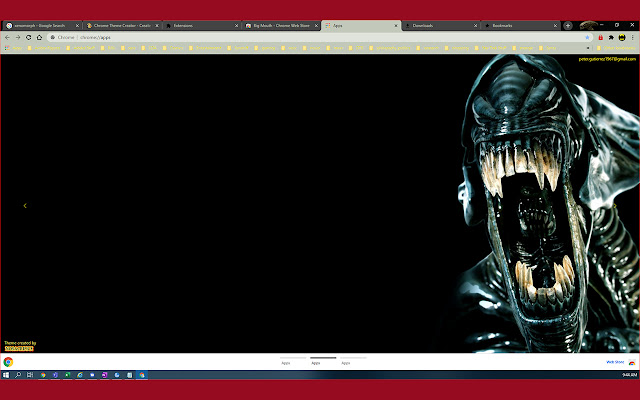Show next apps page with right chevron

click(615, 206)
